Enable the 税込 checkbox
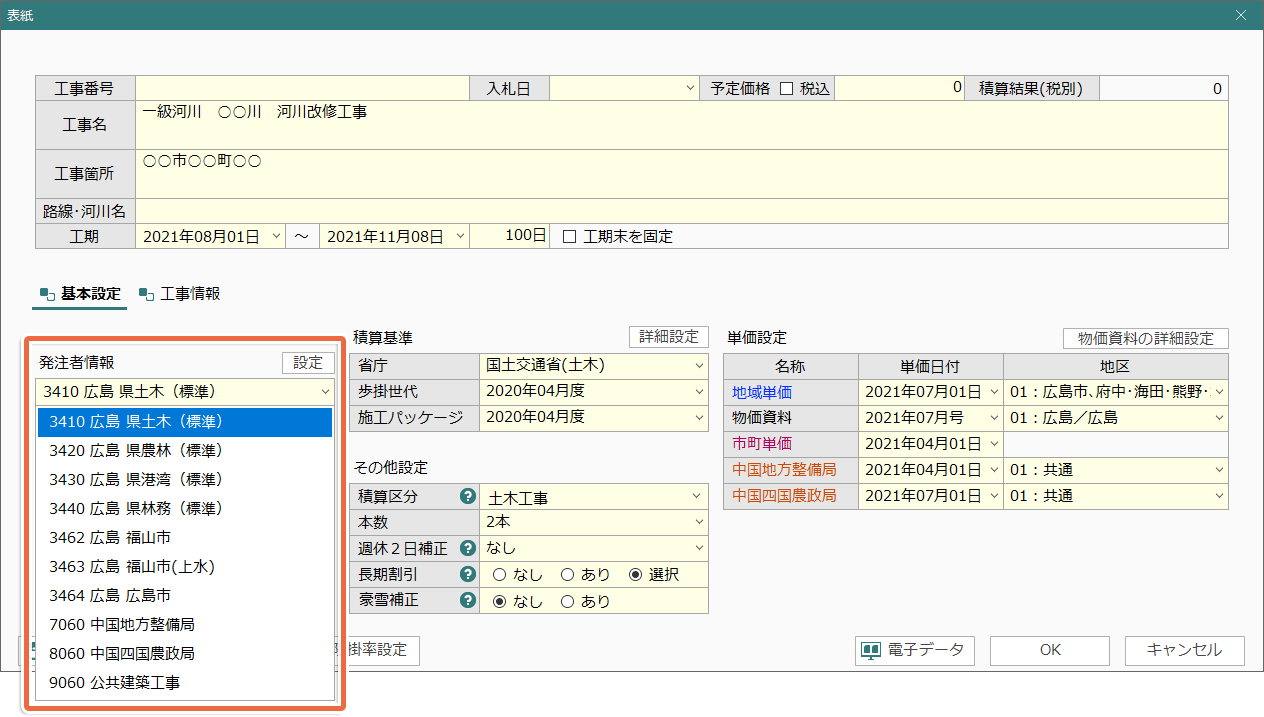 click(x=786, y=88)
